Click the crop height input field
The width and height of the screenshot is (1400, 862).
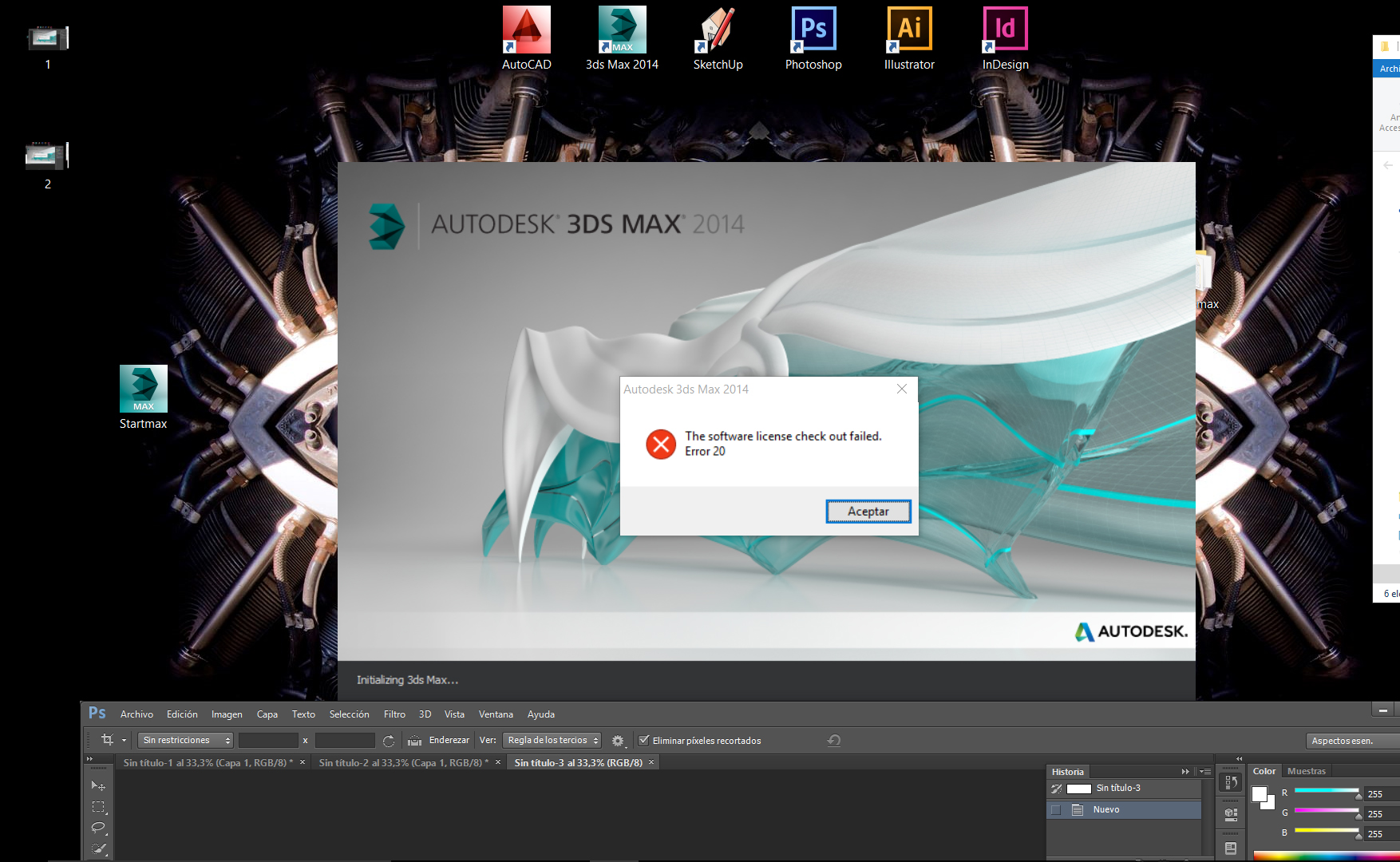click(x=345, y=741)
